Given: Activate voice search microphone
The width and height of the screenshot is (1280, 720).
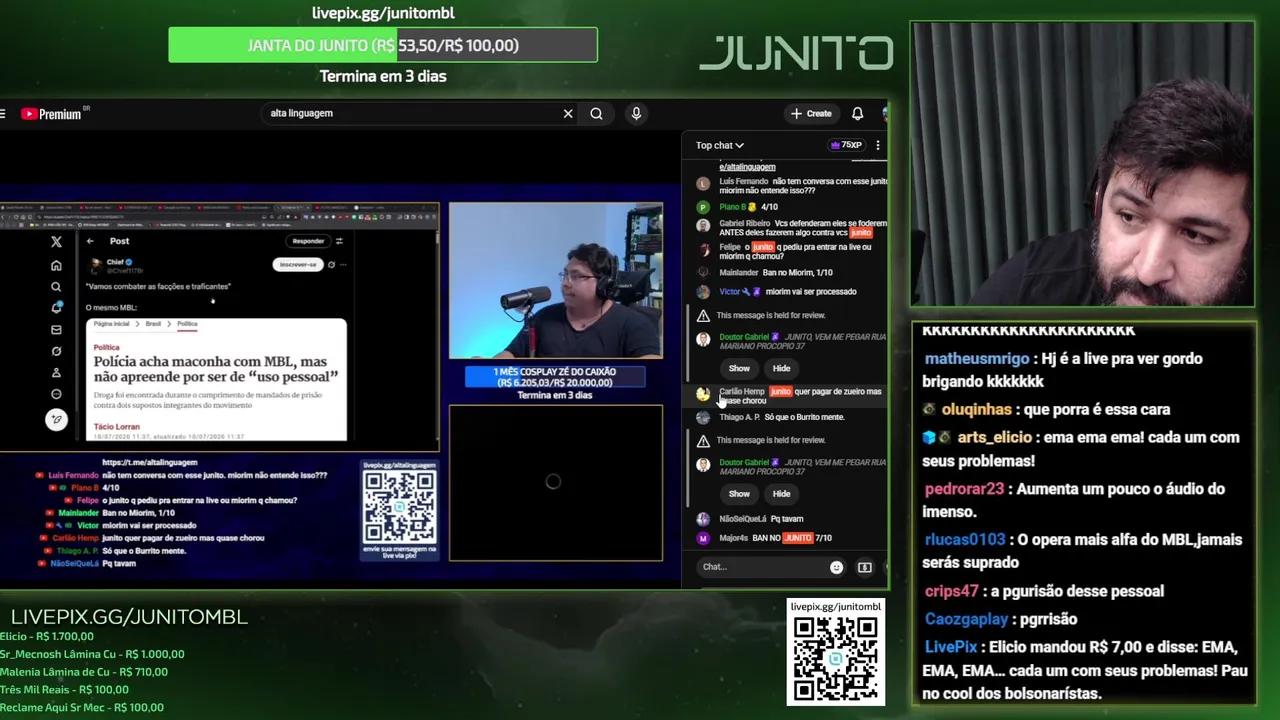Looking at the screenshot, I should pyautogui.click(x=636, y=114).
